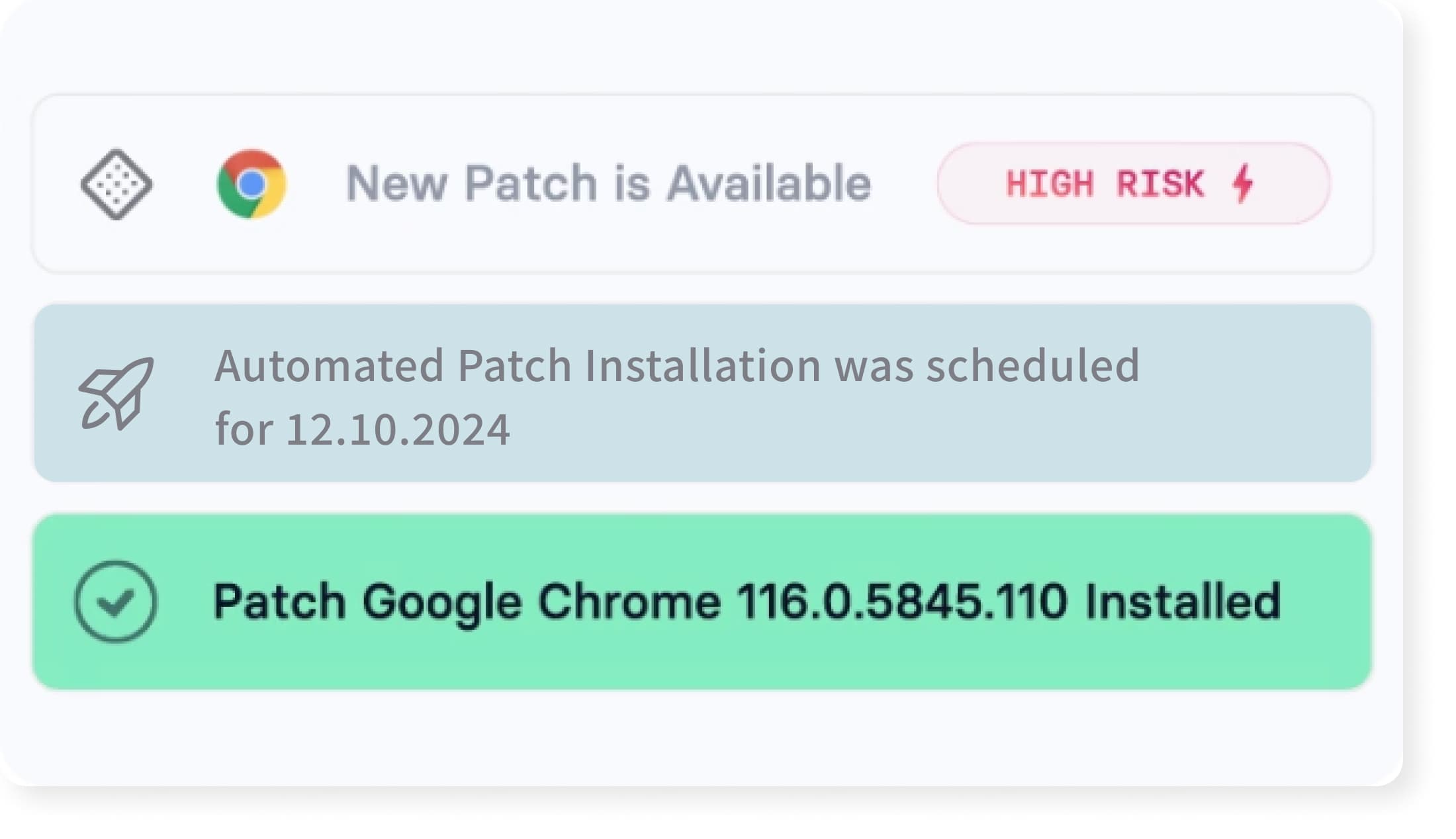This screenshot has width=1456, height=839.
Task: Click the word 'scheduled' in blue banner
Action: click(x=1032, y=366)
